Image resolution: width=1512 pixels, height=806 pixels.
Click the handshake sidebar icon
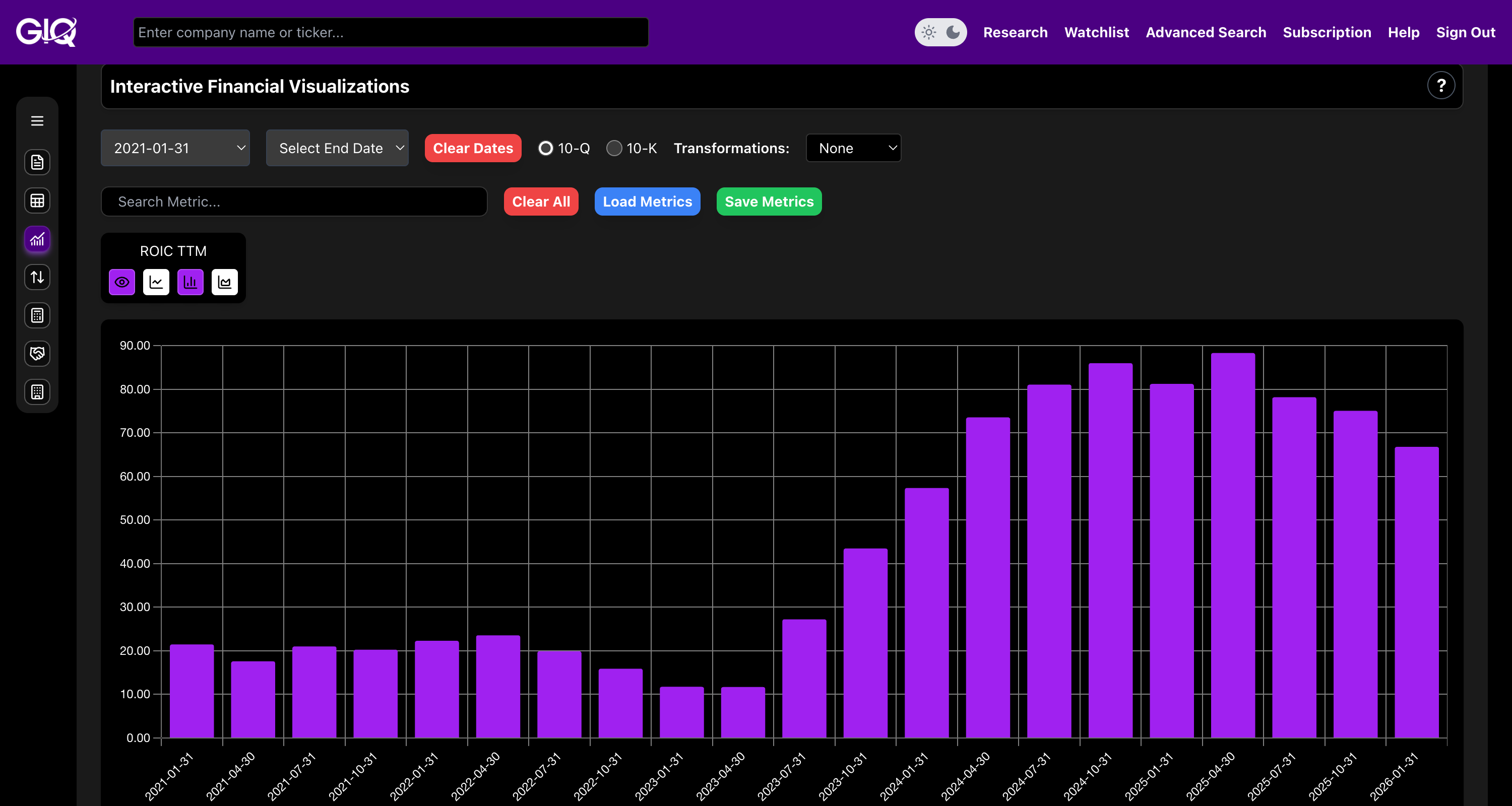37,354
